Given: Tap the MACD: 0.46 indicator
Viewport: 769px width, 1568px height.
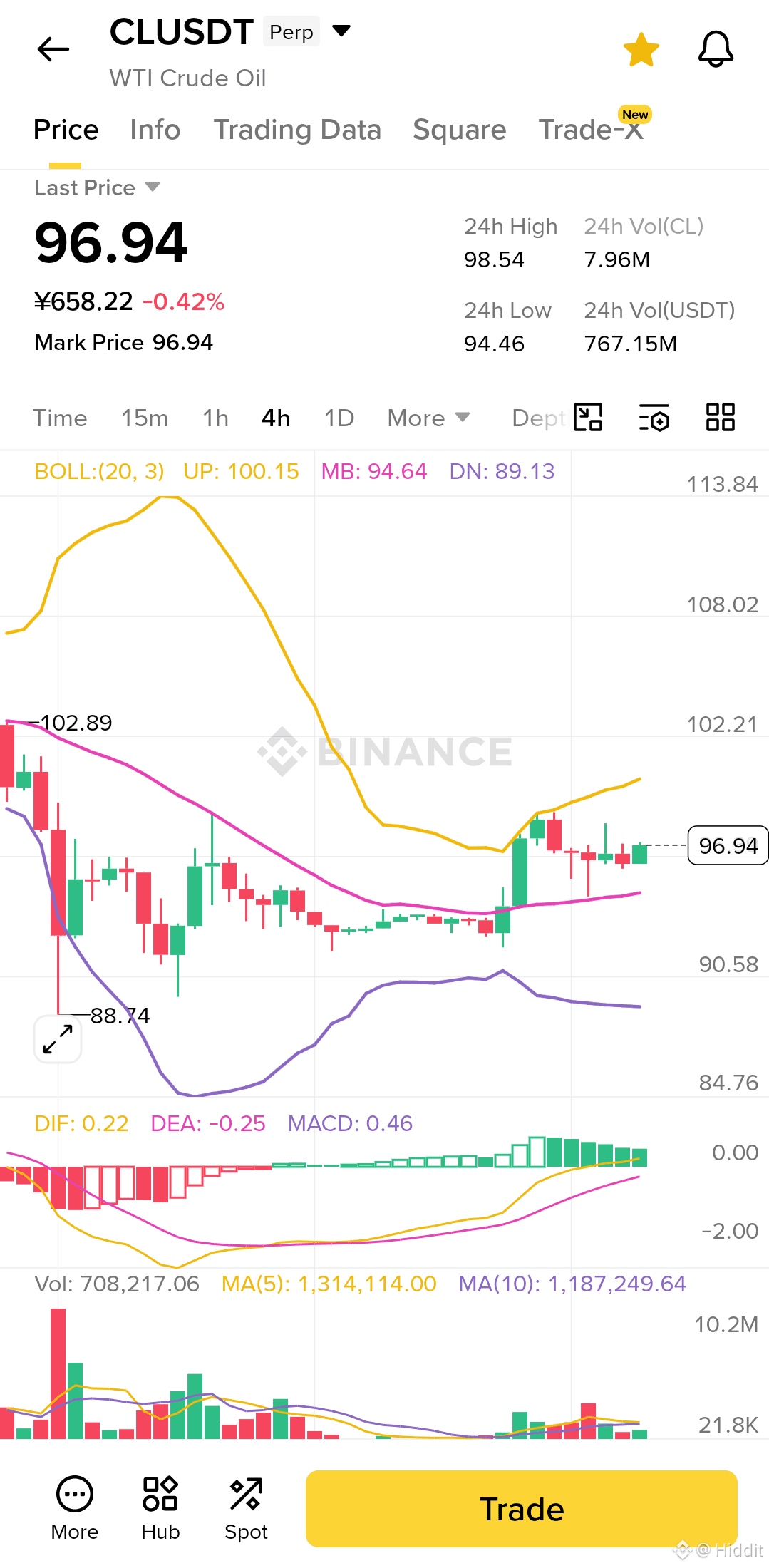Looking at the screenshot, I should [350, 1123].
